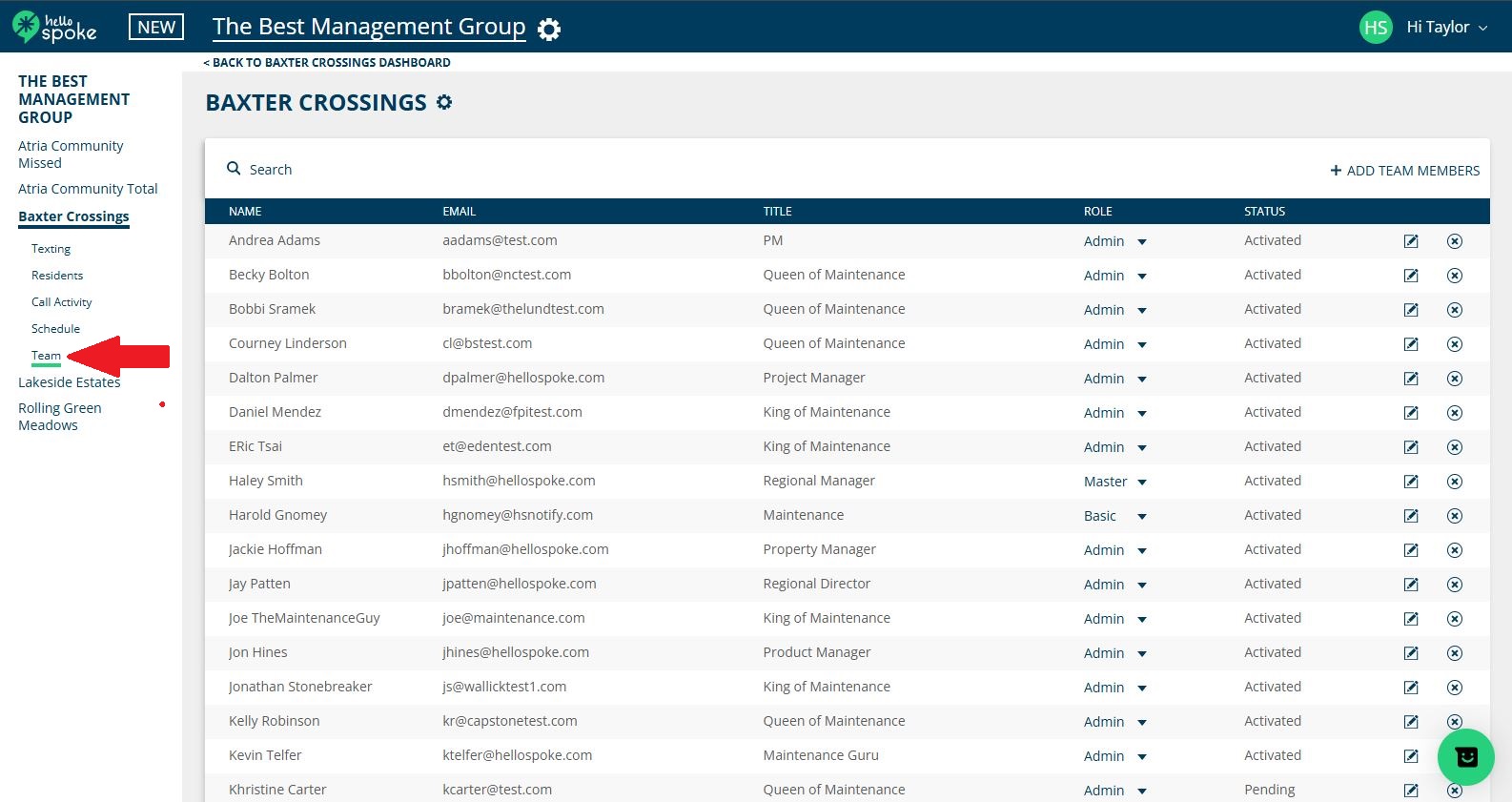1512x802 pixels.
Task: Click the HS user avatar
Action: [1376, 27]
